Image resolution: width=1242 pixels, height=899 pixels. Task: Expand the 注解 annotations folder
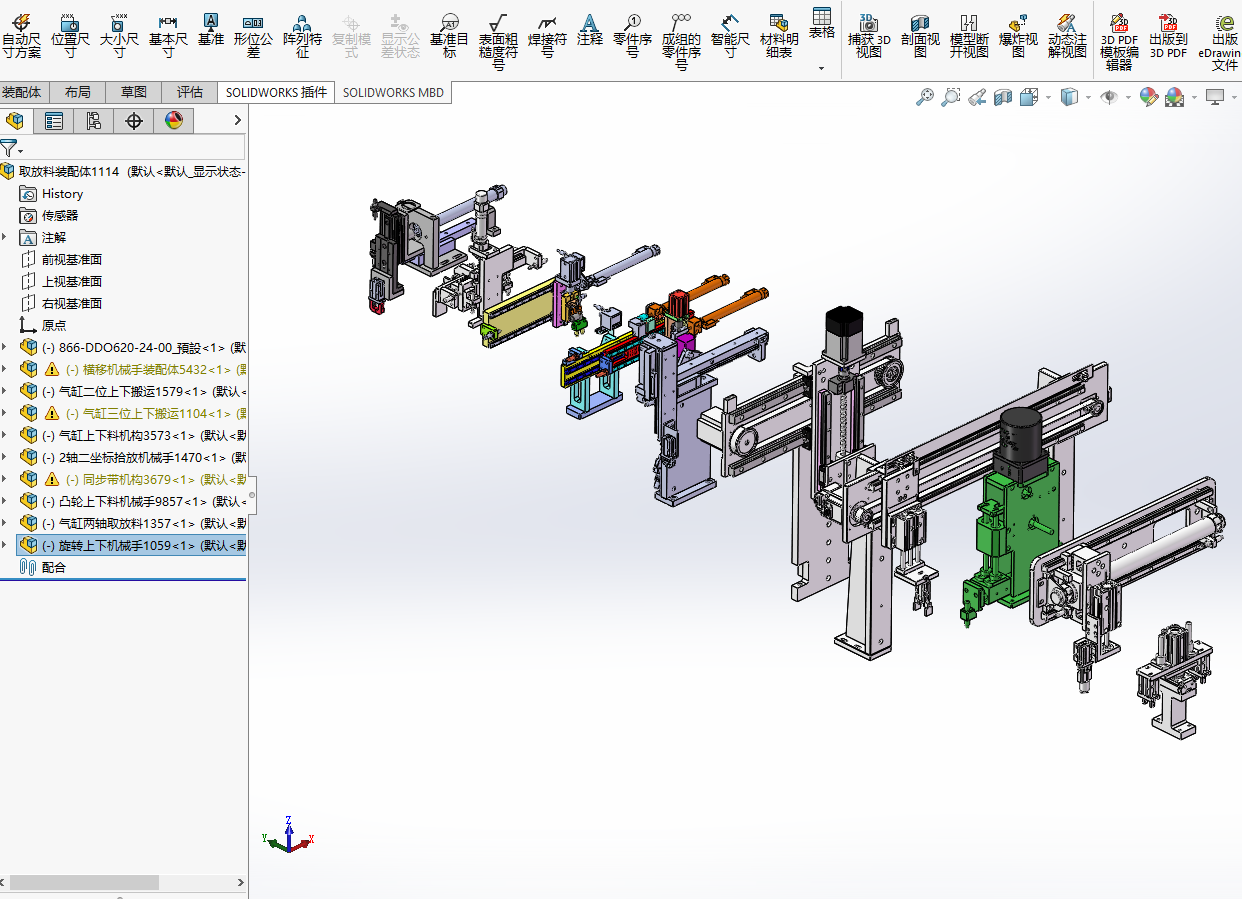(x=5, y=237)
